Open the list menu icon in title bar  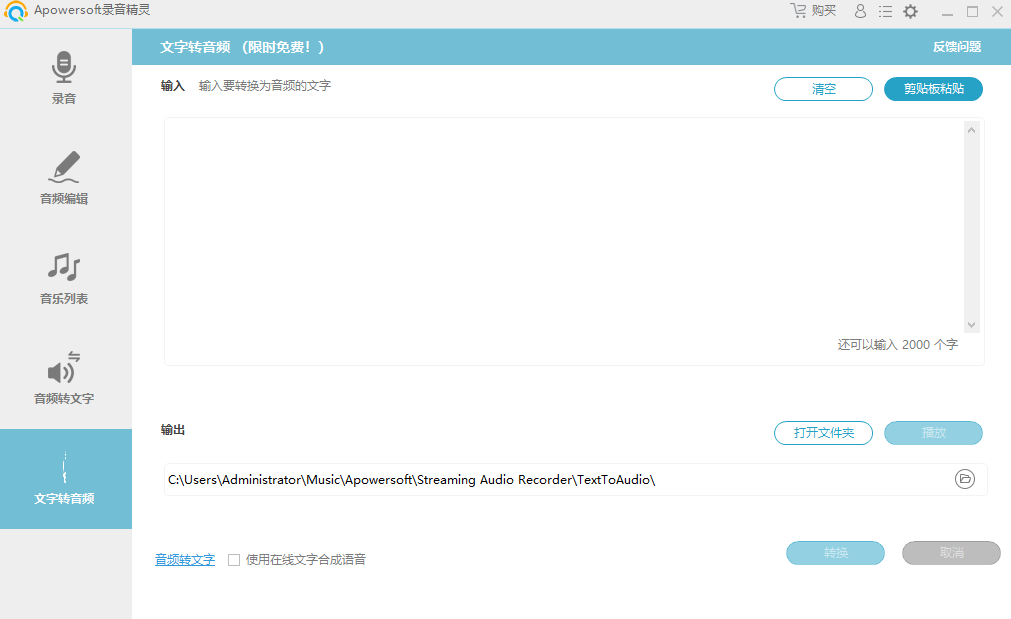click(x=885, y=11)
